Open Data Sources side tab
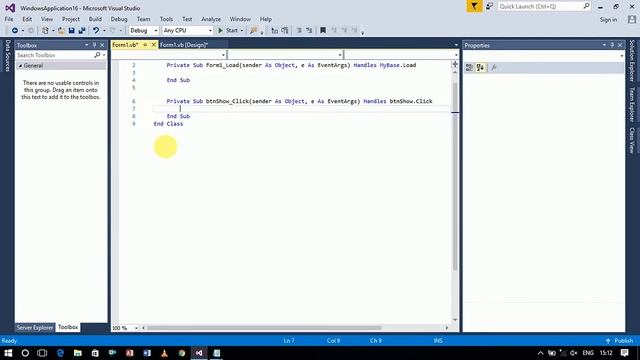 click(x=7, y=56)
